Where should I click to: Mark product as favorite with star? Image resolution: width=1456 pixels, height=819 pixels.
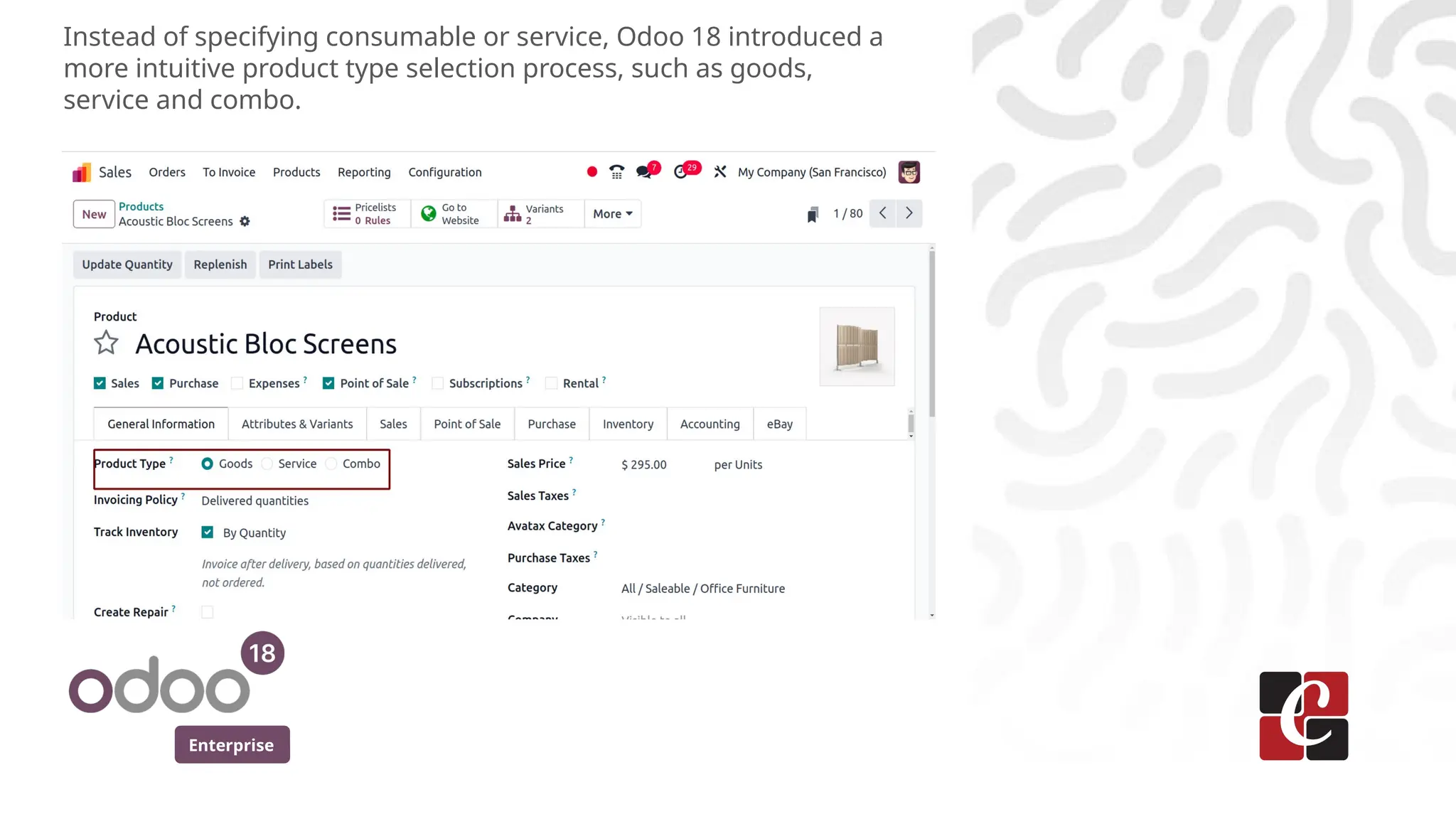coord(106,343)
